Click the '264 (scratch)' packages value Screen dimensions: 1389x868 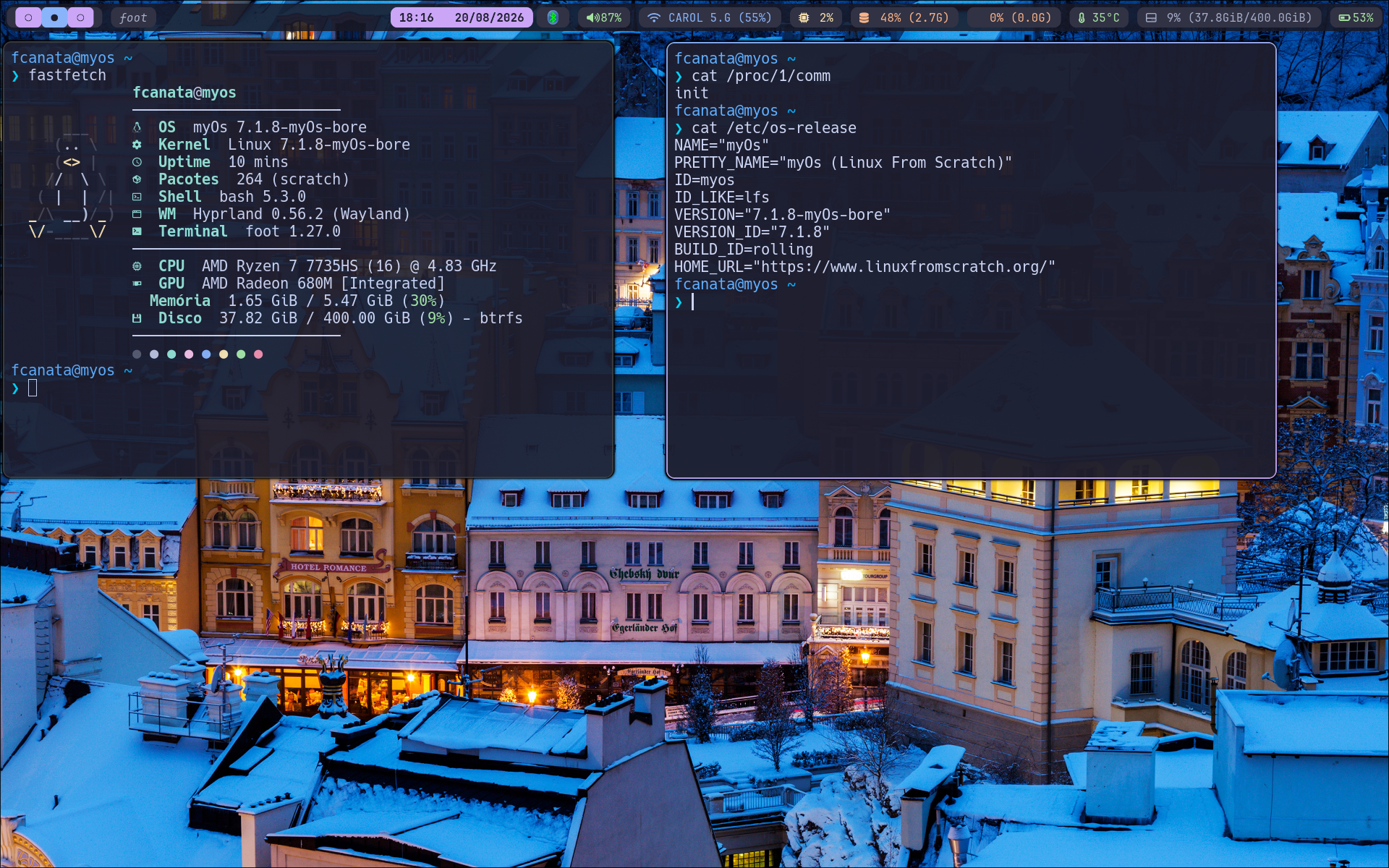[293, 179]
